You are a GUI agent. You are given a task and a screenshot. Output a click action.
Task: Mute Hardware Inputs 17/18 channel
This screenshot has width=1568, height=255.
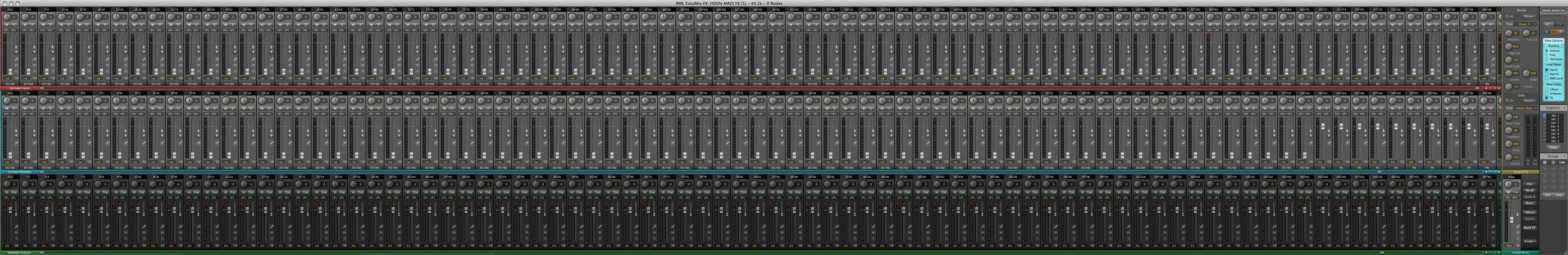point(80,24)
